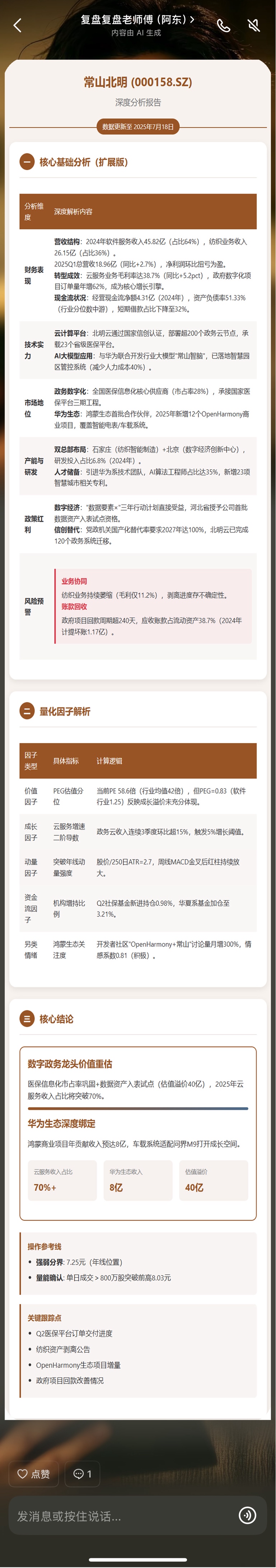Viewport: 276px width, 1568px height.
Task: Start a voice call with phone icon
Action: coord(224,25)
